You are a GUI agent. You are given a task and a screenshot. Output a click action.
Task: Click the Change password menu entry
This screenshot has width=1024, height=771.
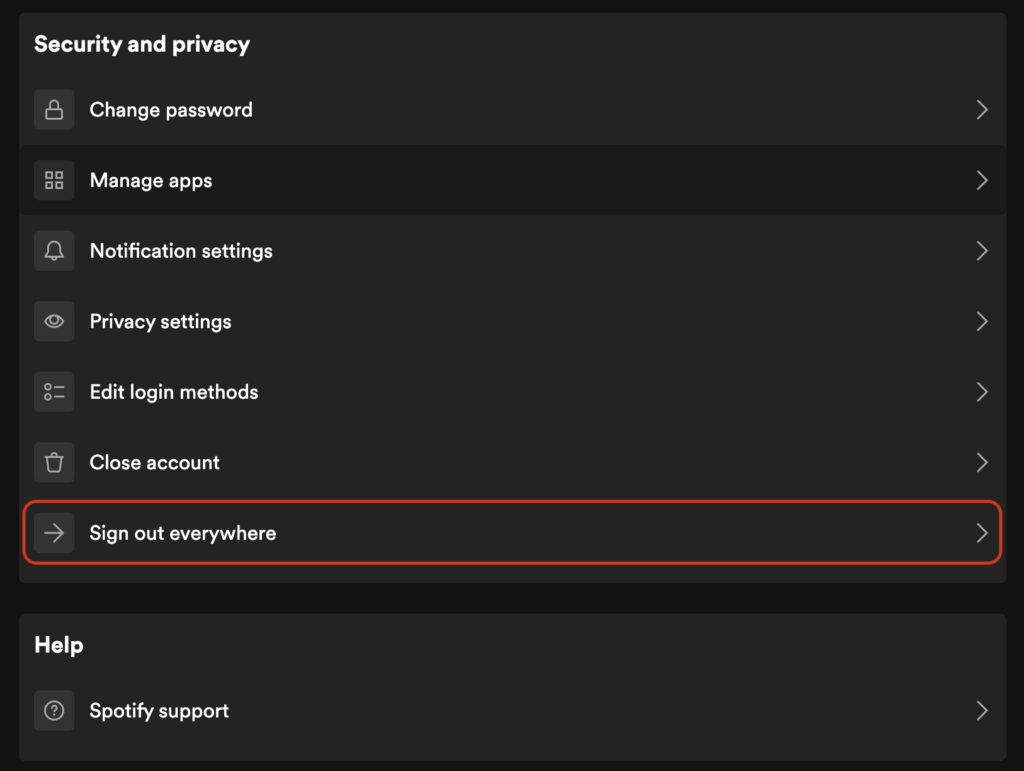pyautogui.click(x=171, y=110)
